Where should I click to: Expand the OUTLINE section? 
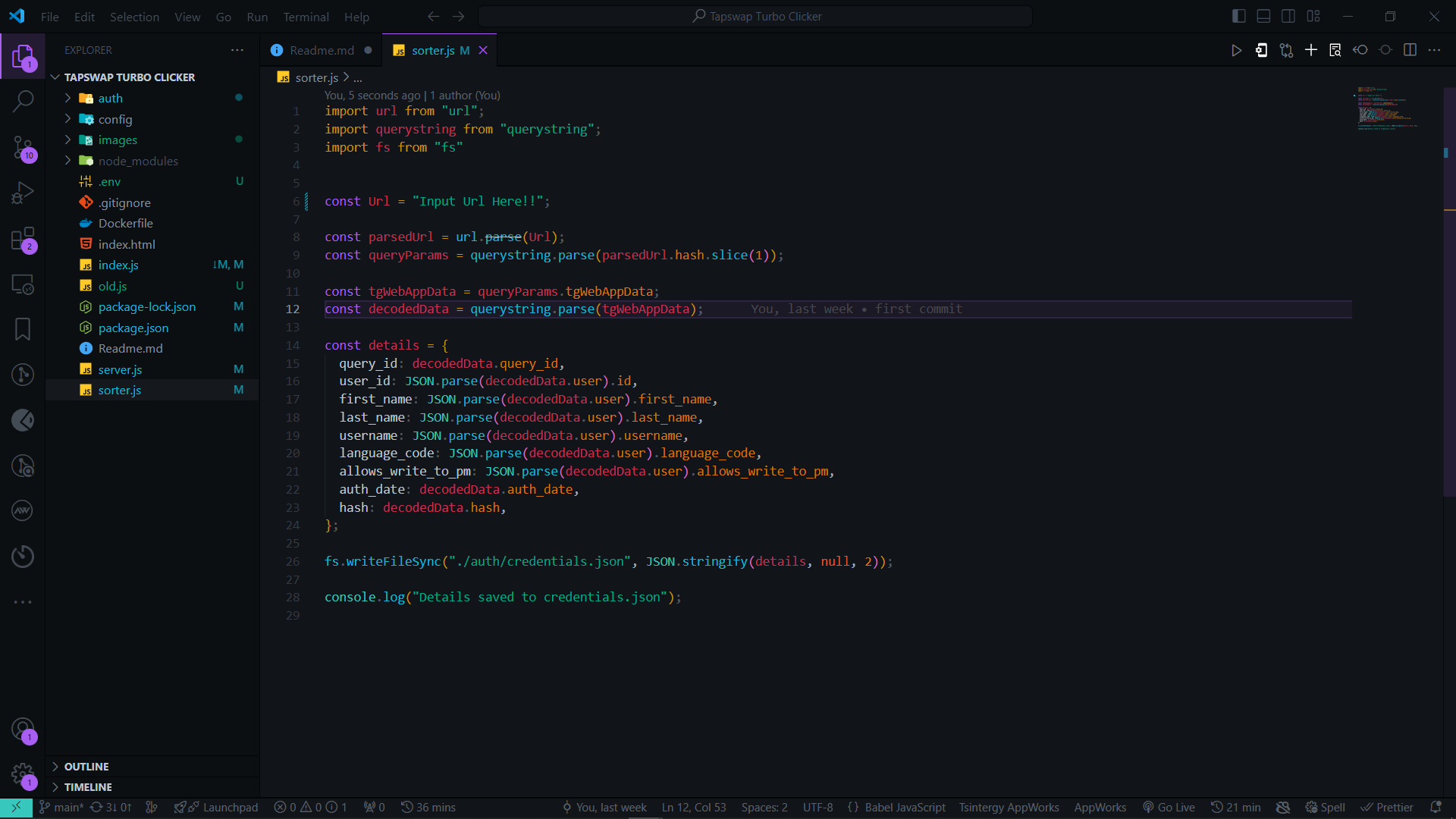tap(86, 767)
